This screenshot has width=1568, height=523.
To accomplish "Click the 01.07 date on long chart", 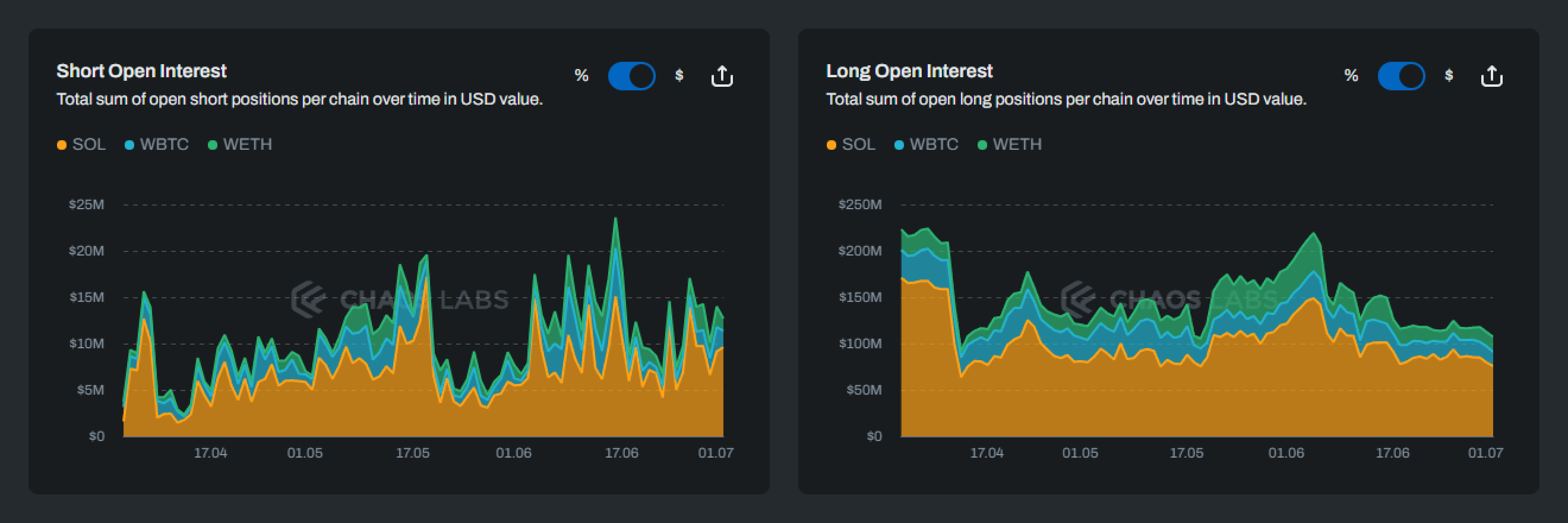I will [x=1486, y=453].
